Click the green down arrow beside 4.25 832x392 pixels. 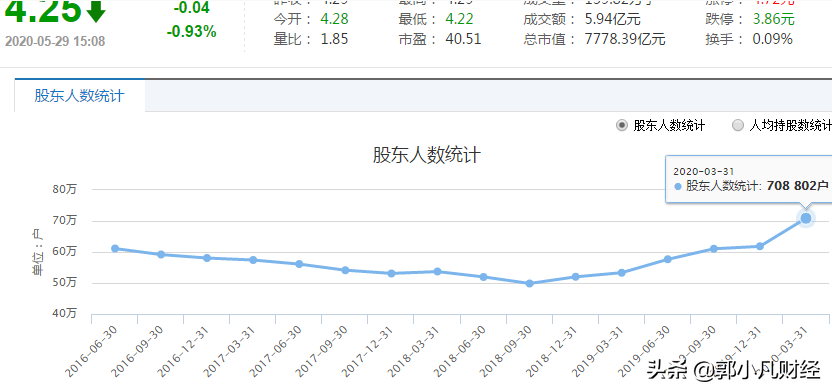96,11
